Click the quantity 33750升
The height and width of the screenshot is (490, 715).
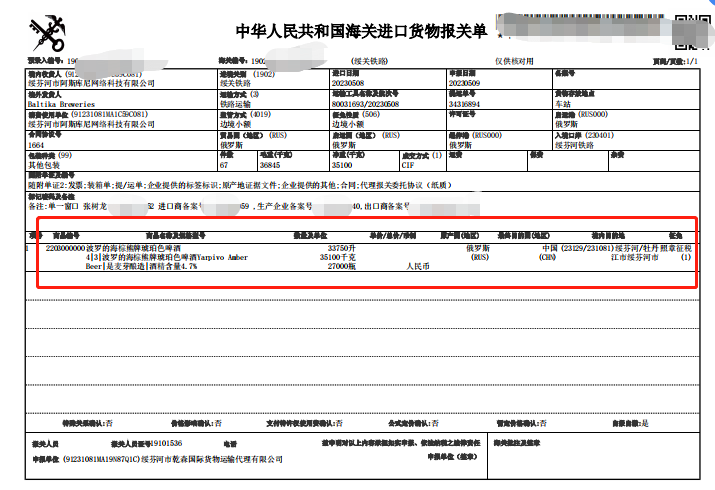342,248
